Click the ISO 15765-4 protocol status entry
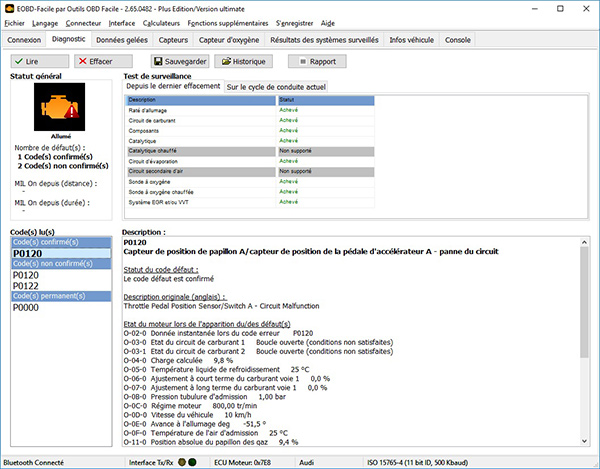600x469 pixels. click(417, 462)
